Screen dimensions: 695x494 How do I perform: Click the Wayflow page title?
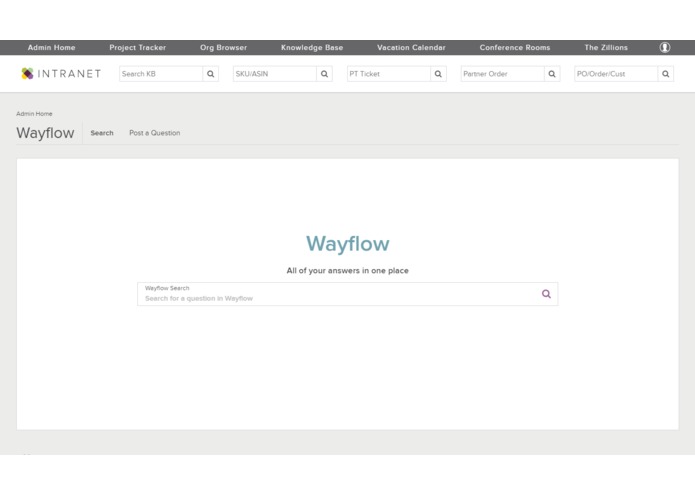point(45,133)
